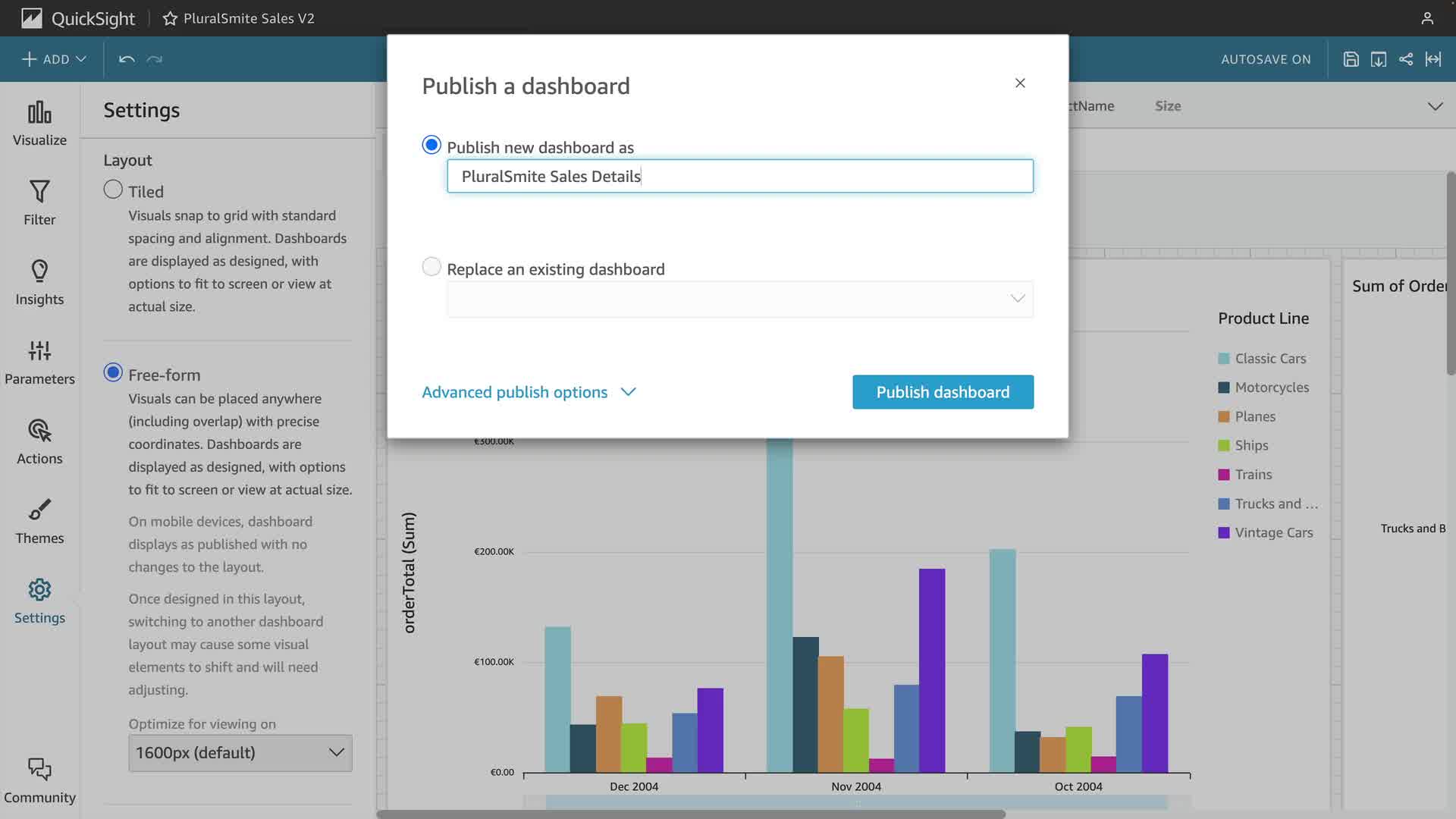Click the share icon in toolbar
Viewport: 1456px width, 819px height.
click(1405, 59)
